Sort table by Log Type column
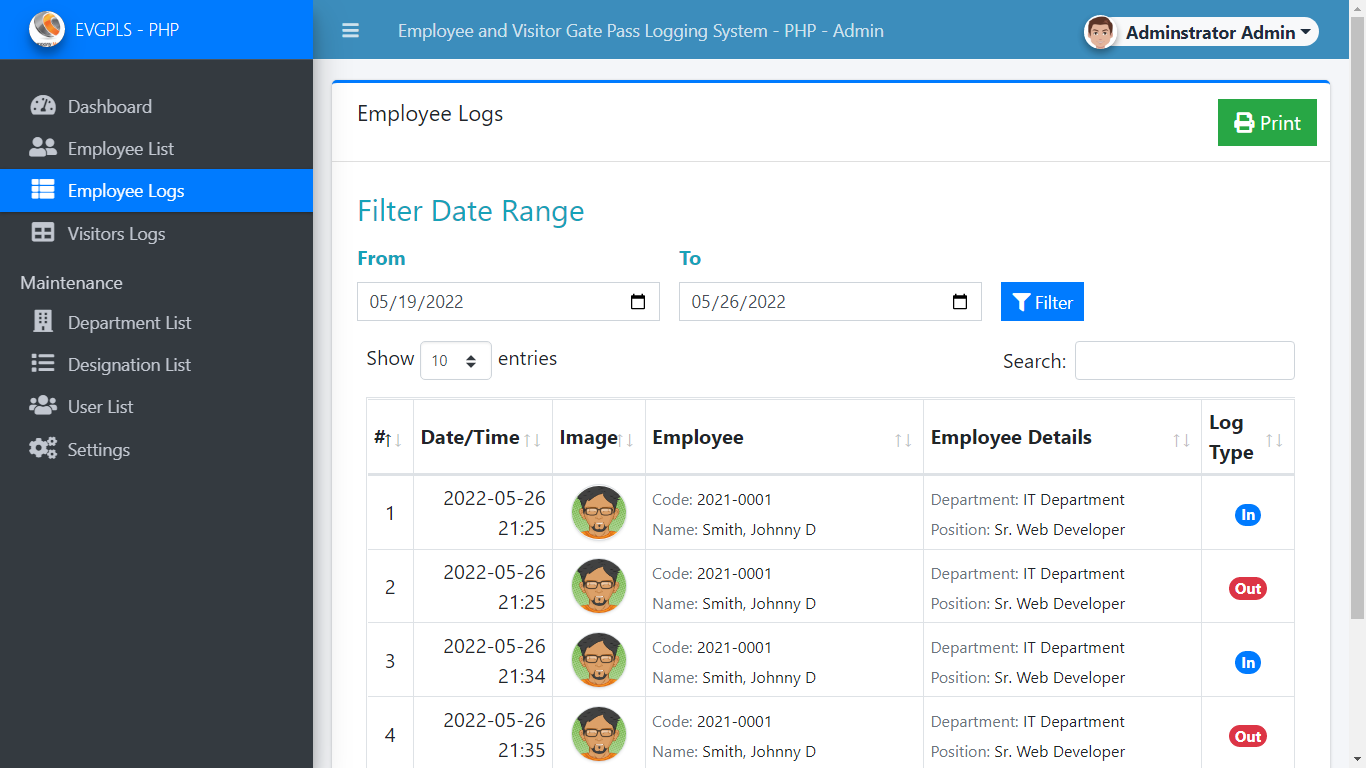 click(1248, 438)
